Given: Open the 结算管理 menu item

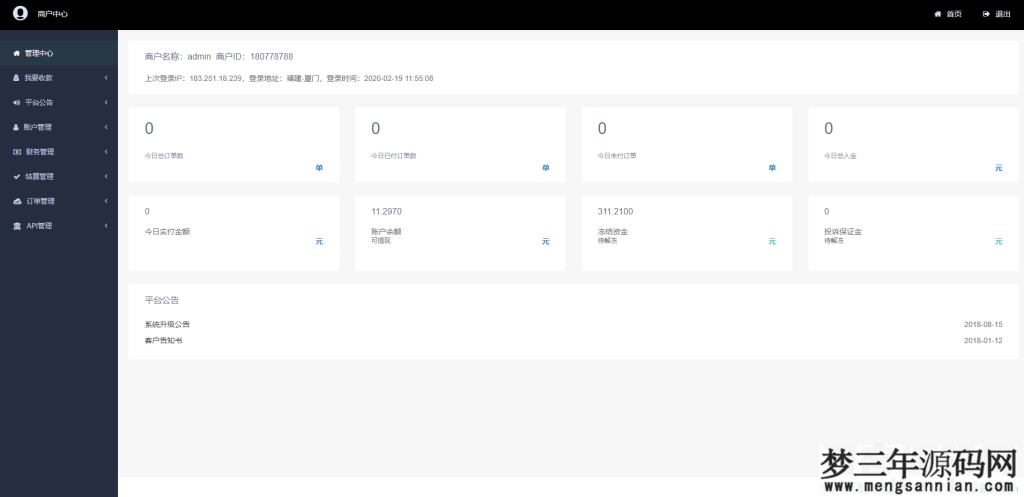Looking at the screenshot, I should (39, 176).
